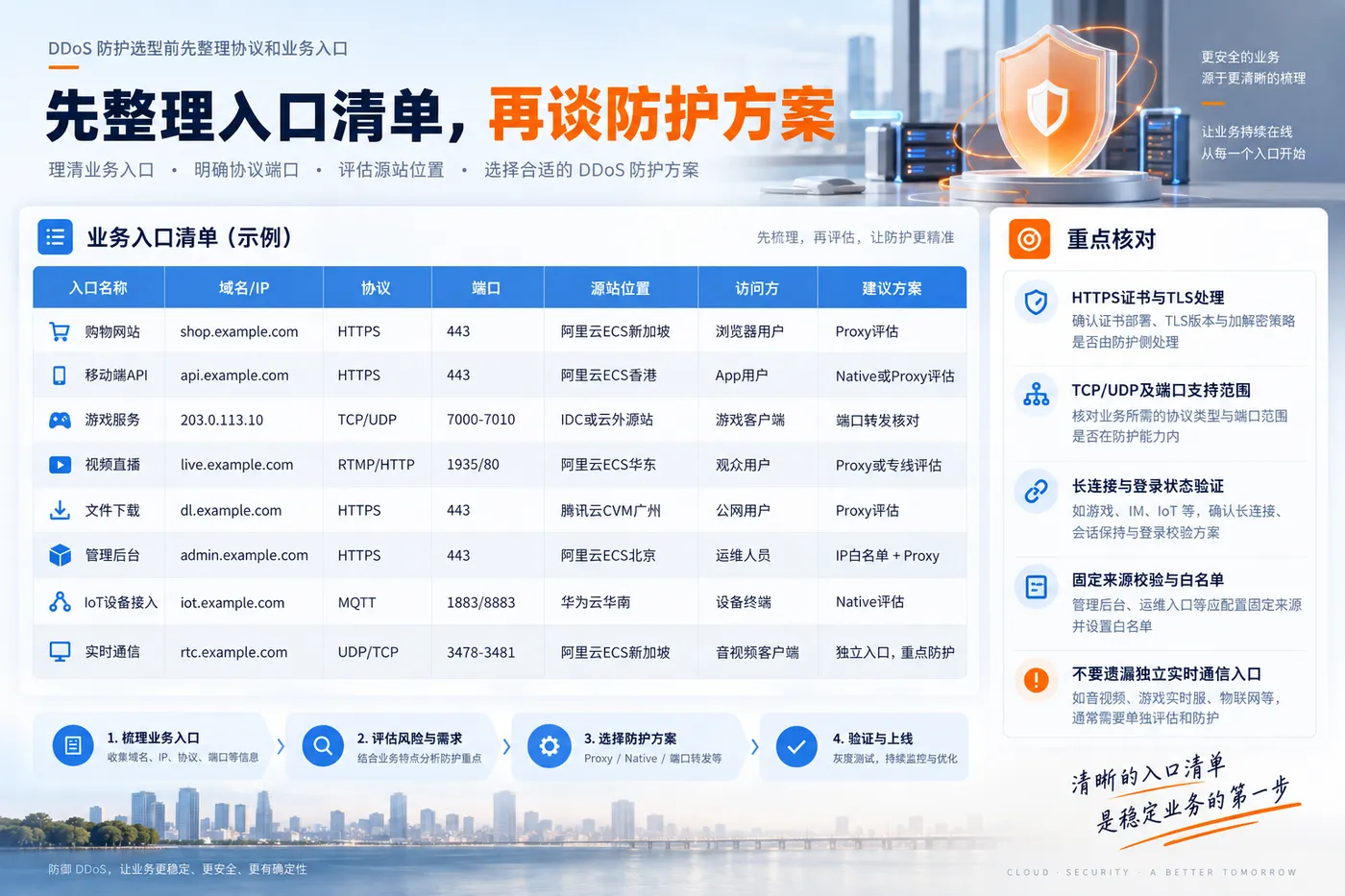Click the play icon beside 视频直播
Screen dimensions: 1345x896
(60, 465)
